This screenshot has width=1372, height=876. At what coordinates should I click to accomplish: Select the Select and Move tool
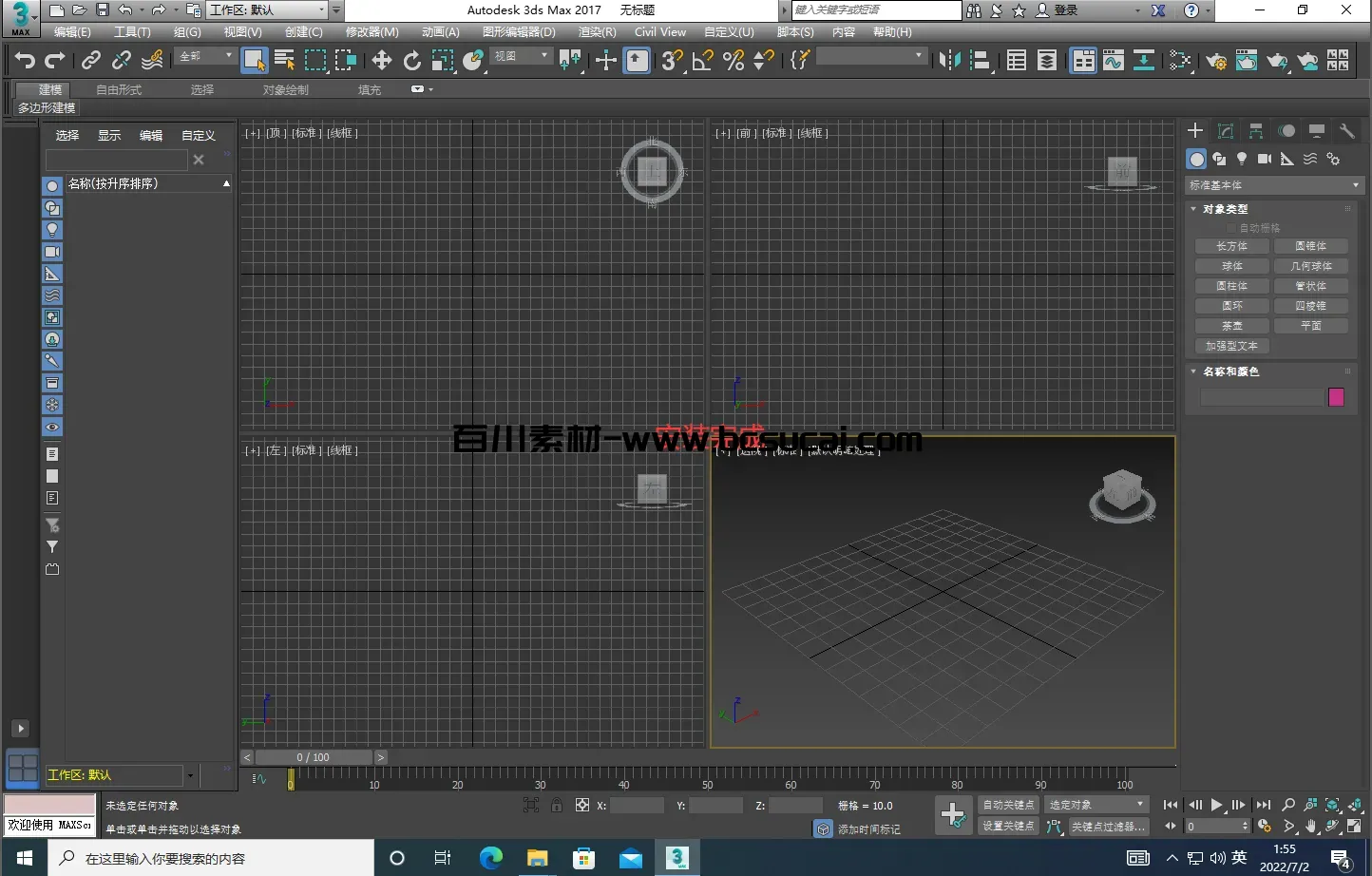click(x=381, y=61)
